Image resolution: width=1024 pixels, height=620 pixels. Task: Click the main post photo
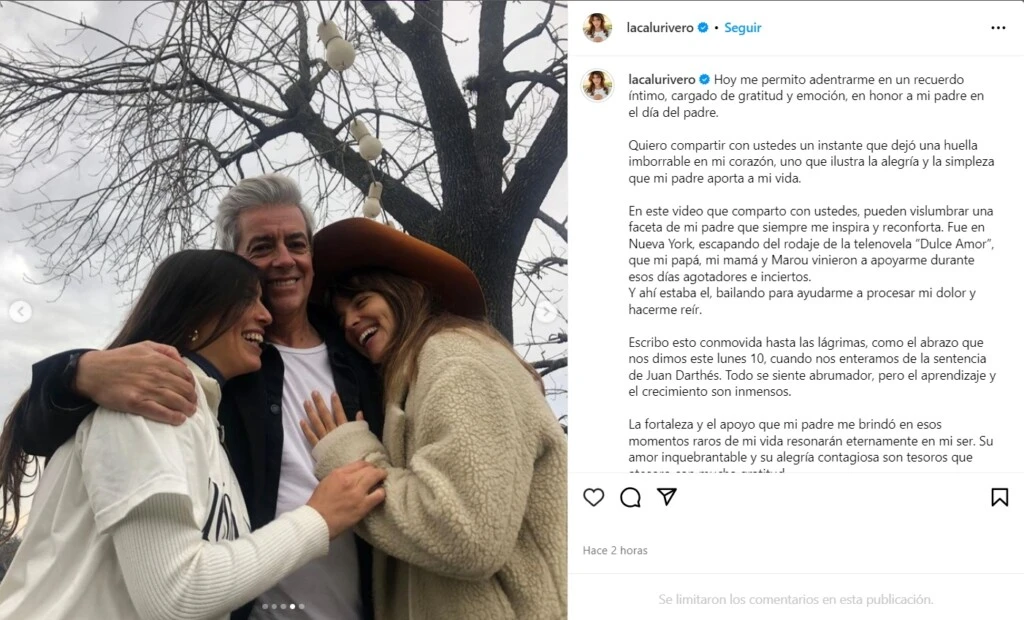(x=283, y=310)
